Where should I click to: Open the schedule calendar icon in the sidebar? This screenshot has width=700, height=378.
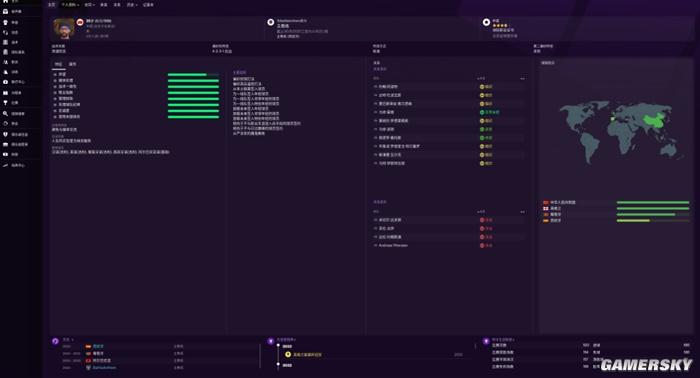[5, 93]
